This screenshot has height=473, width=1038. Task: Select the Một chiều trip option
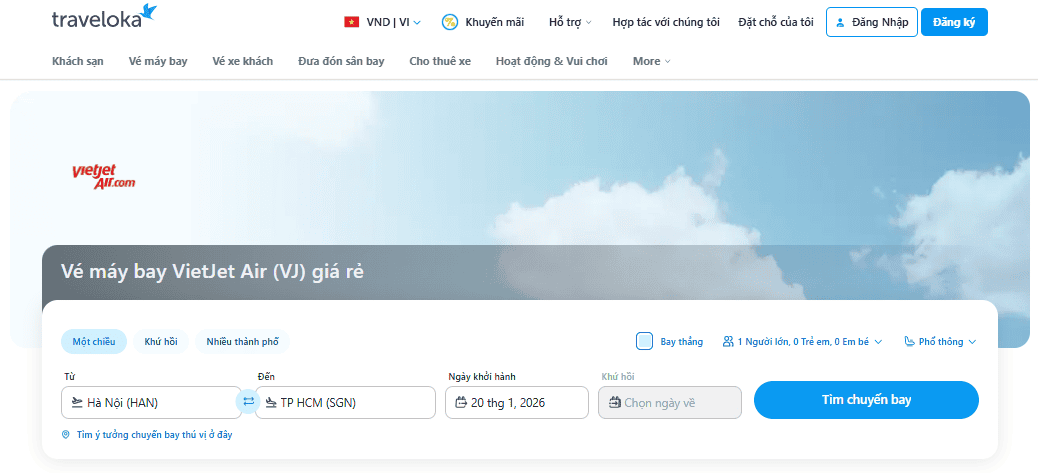tap(94, 342)
